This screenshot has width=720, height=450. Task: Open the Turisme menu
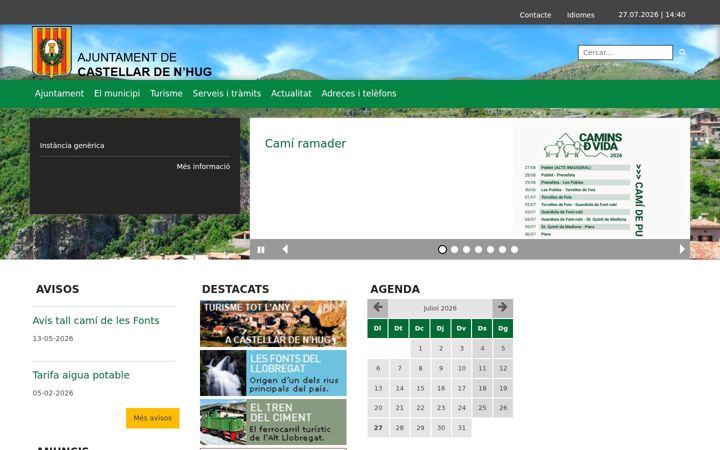166,93
